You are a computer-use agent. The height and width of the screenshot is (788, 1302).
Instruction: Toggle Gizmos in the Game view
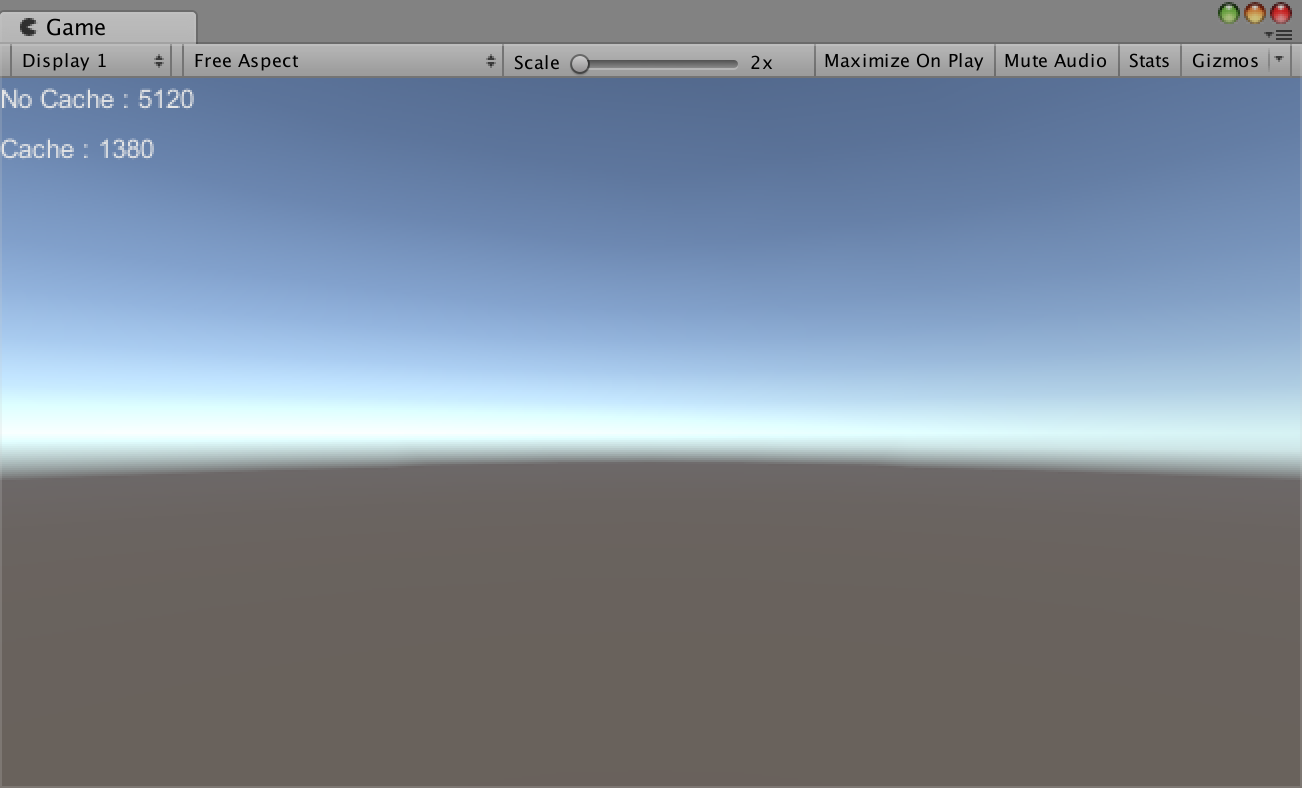click(1225, 61)
